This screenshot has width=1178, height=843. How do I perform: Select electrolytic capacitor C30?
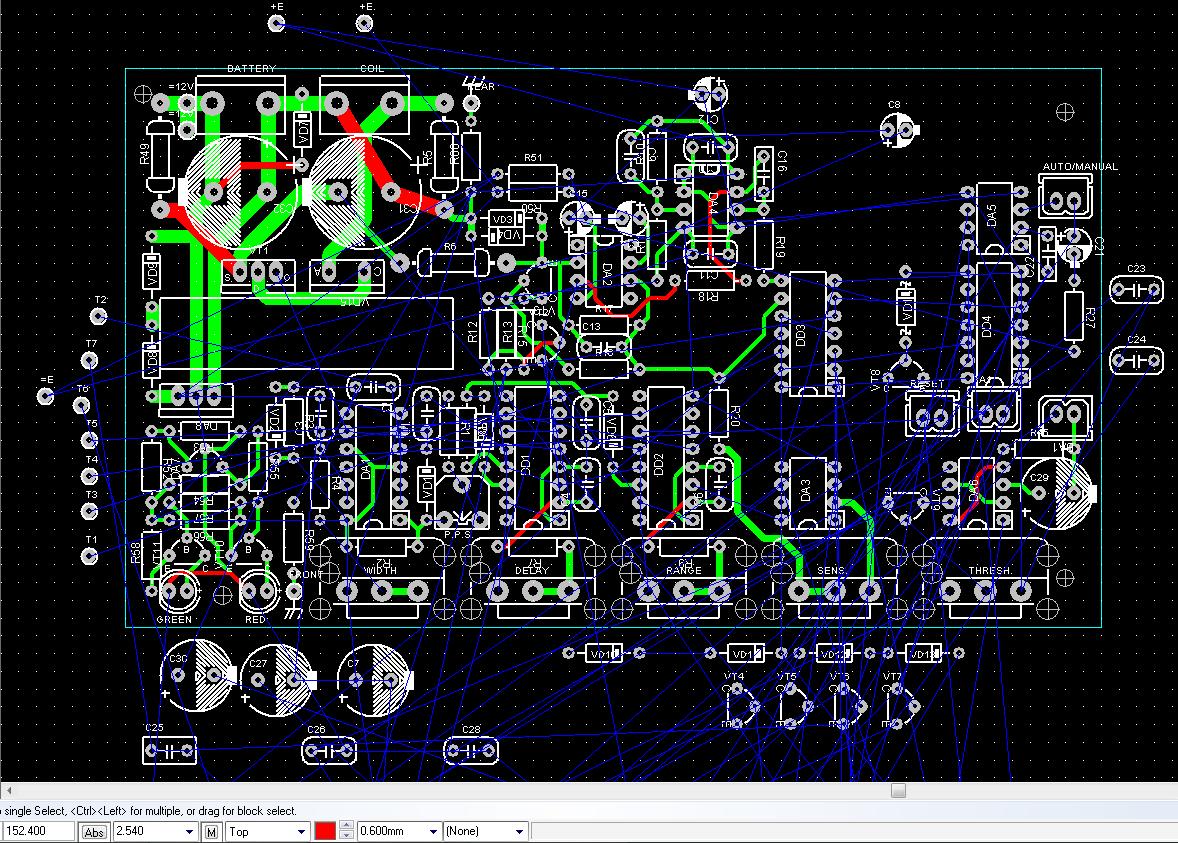coord(198,676)
